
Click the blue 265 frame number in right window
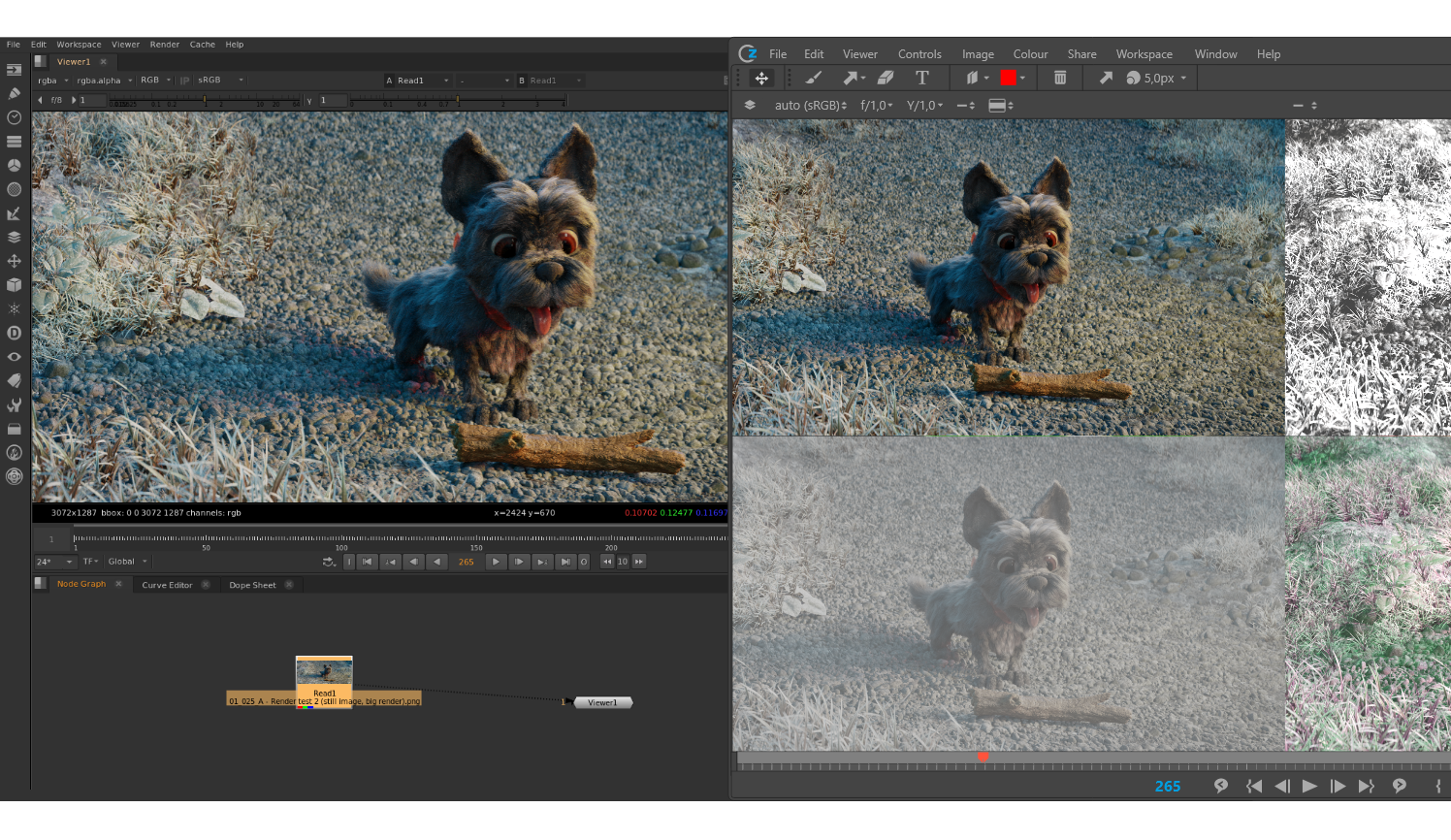click(x=1168, y=787)
